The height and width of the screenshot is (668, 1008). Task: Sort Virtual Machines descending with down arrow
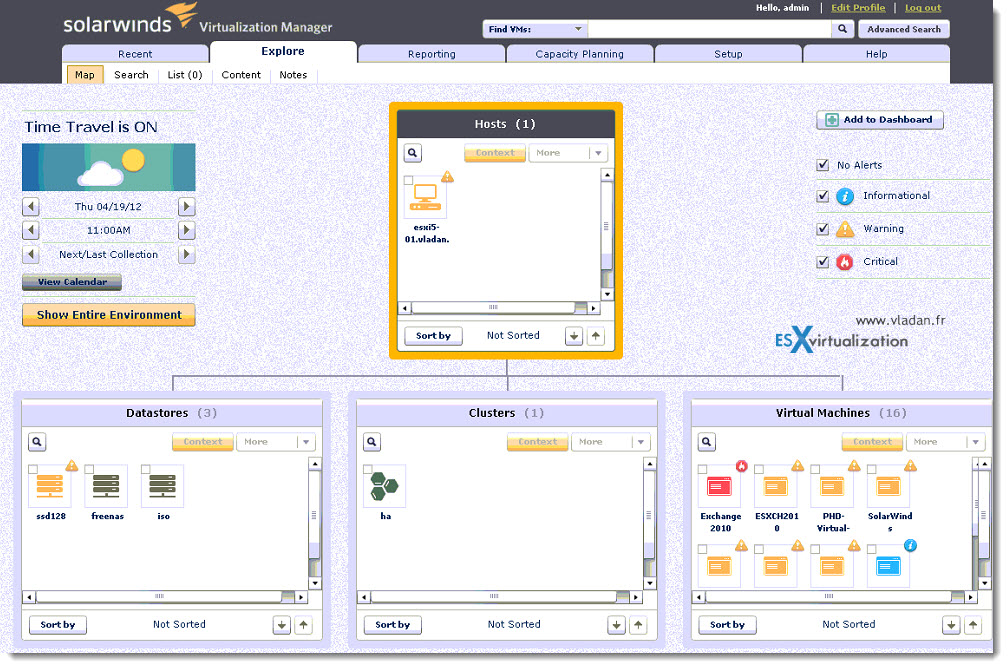[x=951, y=624]
